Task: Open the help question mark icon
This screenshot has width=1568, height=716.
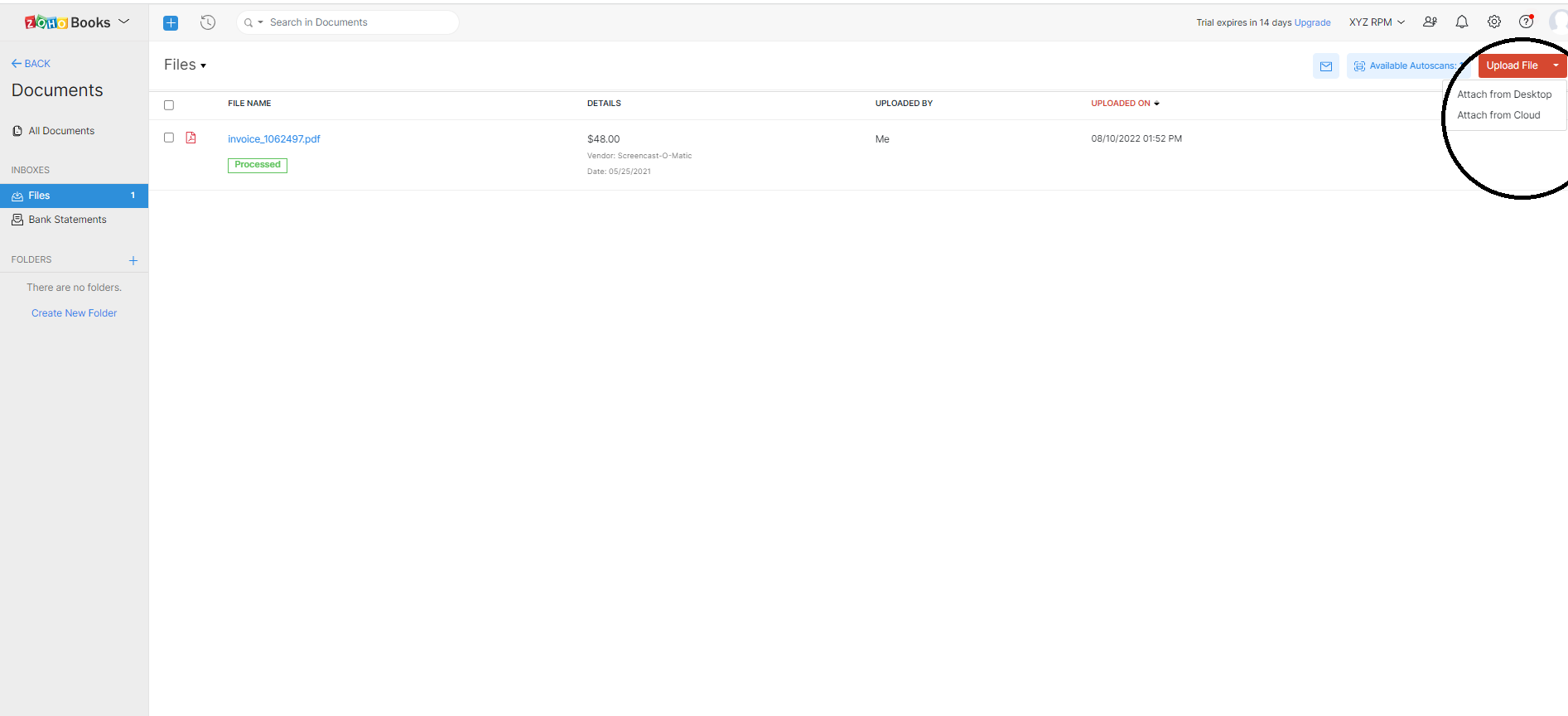Action: pos(1526,22)
